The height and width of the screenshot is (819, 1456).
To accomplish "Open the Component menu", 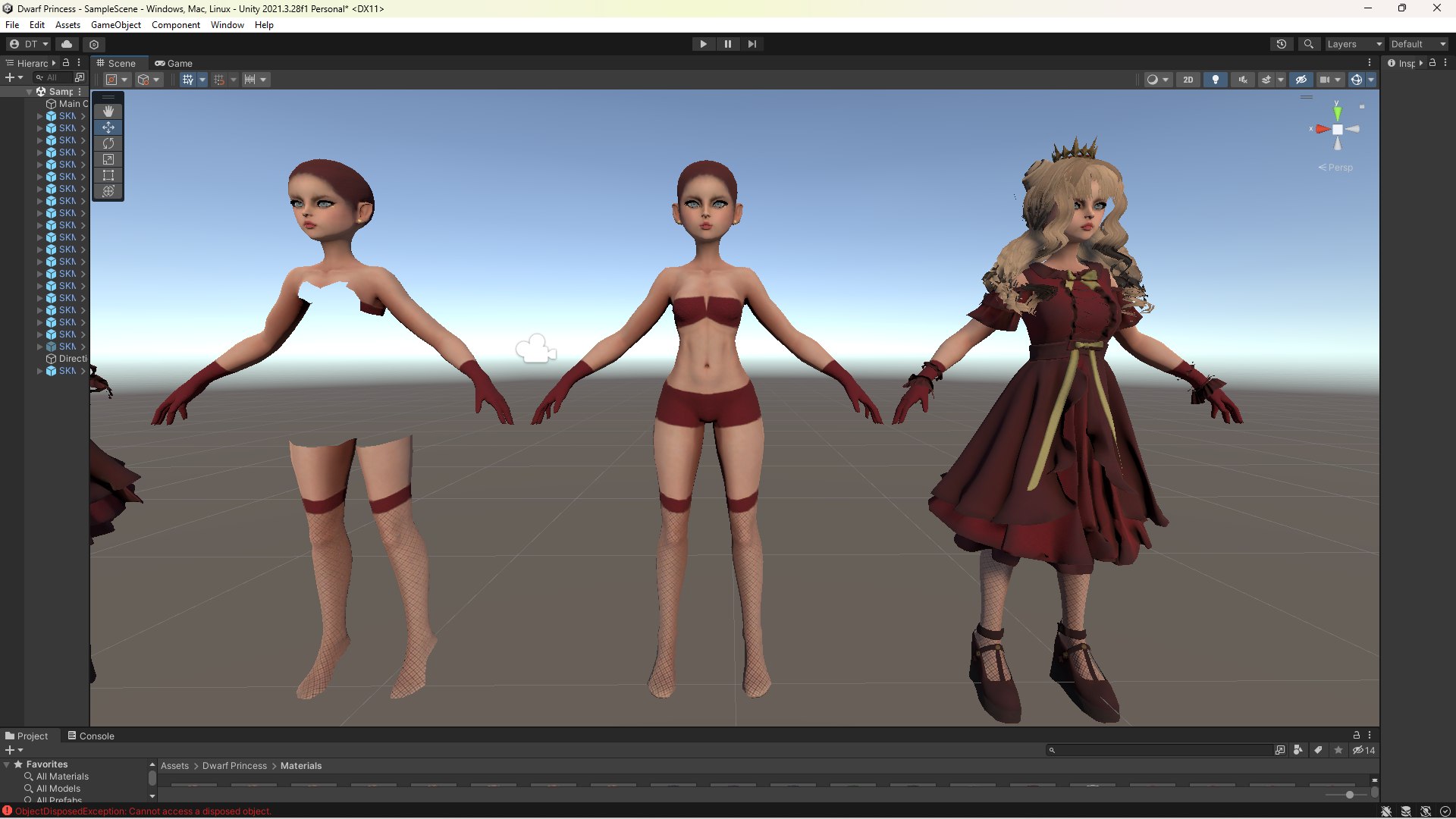I will [x=176, y=25].
